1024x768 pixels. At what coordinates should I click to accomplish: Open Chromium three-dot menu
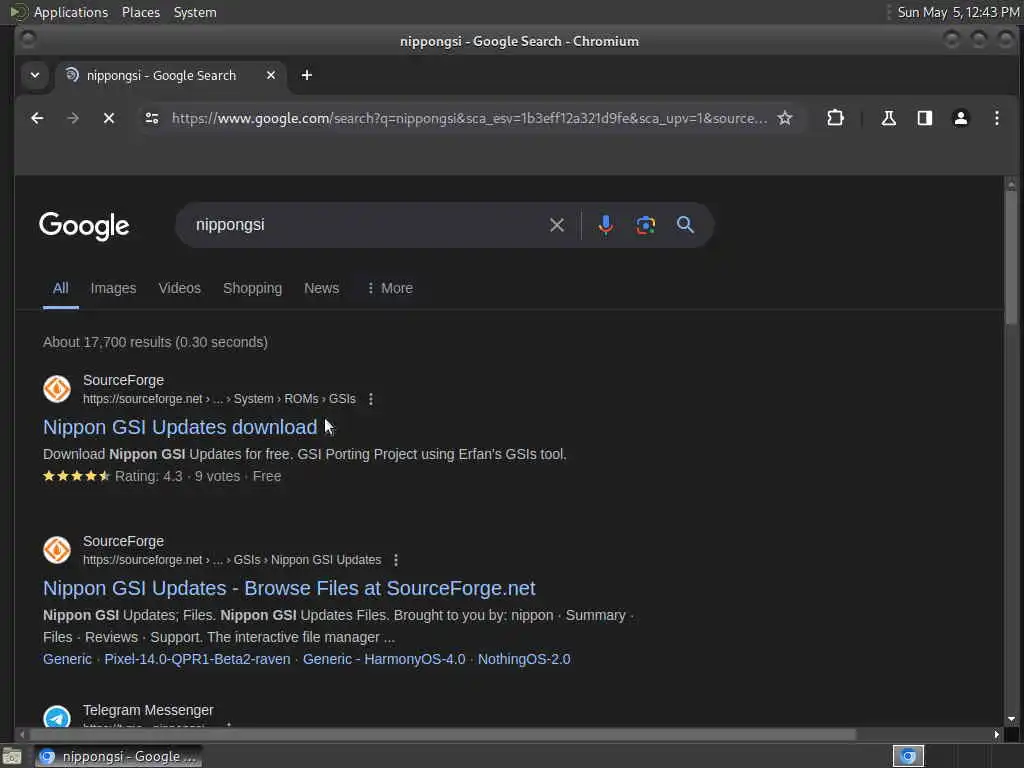[x=997, y=118]
